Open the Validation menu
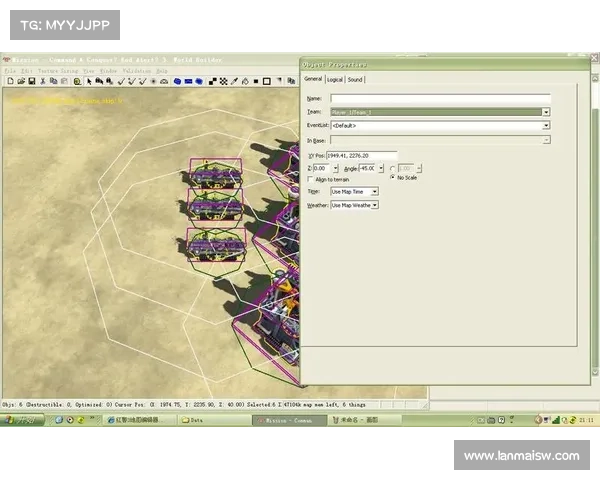Image resolution: width=600 pixels, height=480 pixels. [137, 71]
